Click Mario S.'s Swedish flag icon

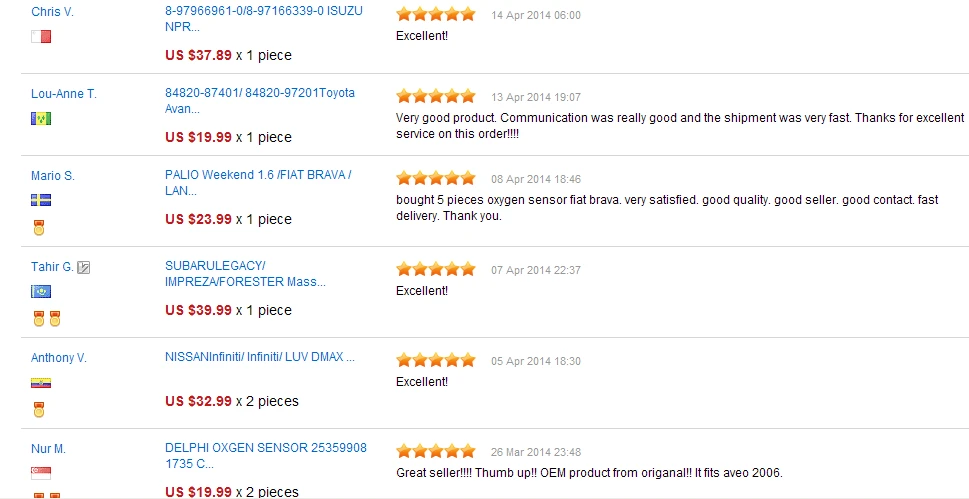[x=41, y=200]
